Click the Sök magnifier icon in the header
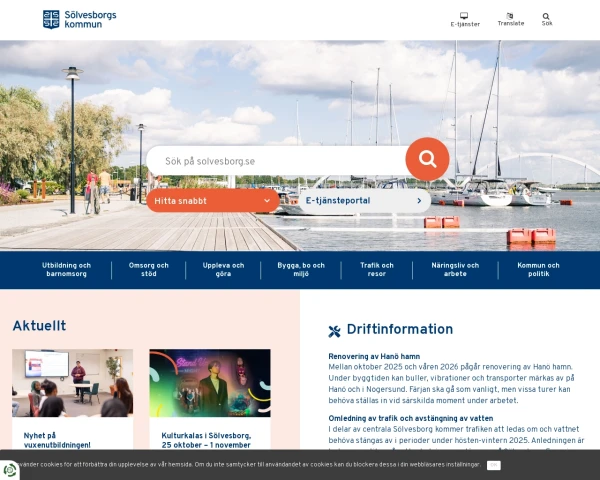Screen dimensions: 600x480 546,16
